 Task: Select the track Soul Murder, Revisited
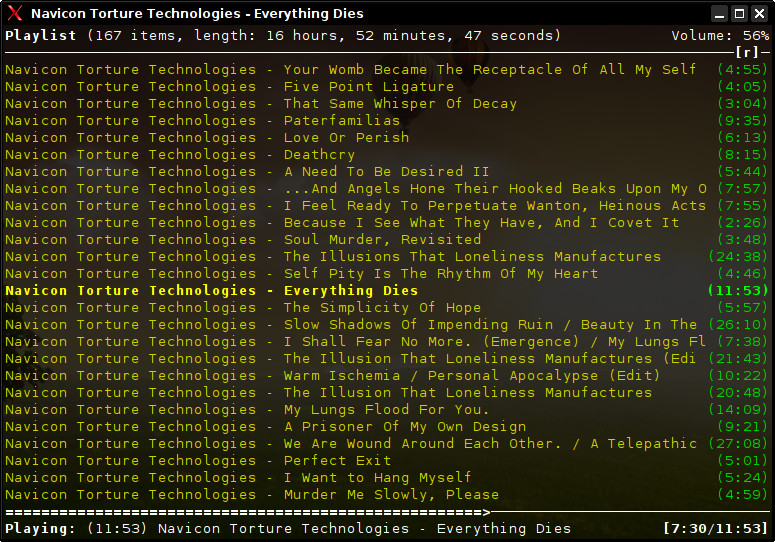(382, 240)
